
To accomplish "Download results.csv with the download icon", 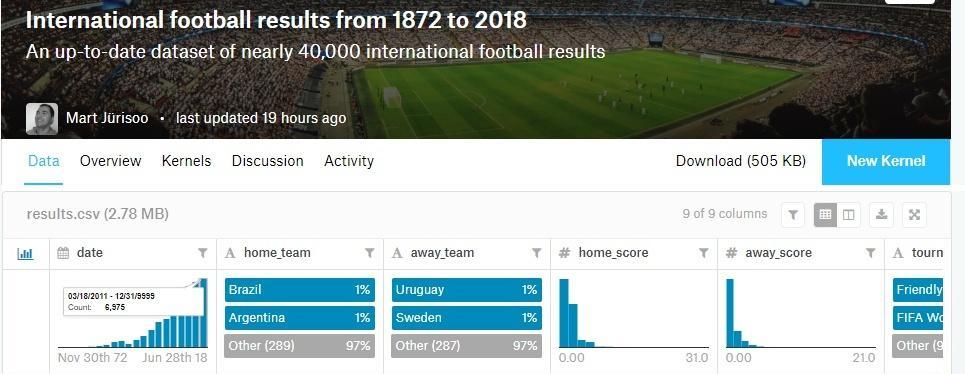I will coord(881,215).
